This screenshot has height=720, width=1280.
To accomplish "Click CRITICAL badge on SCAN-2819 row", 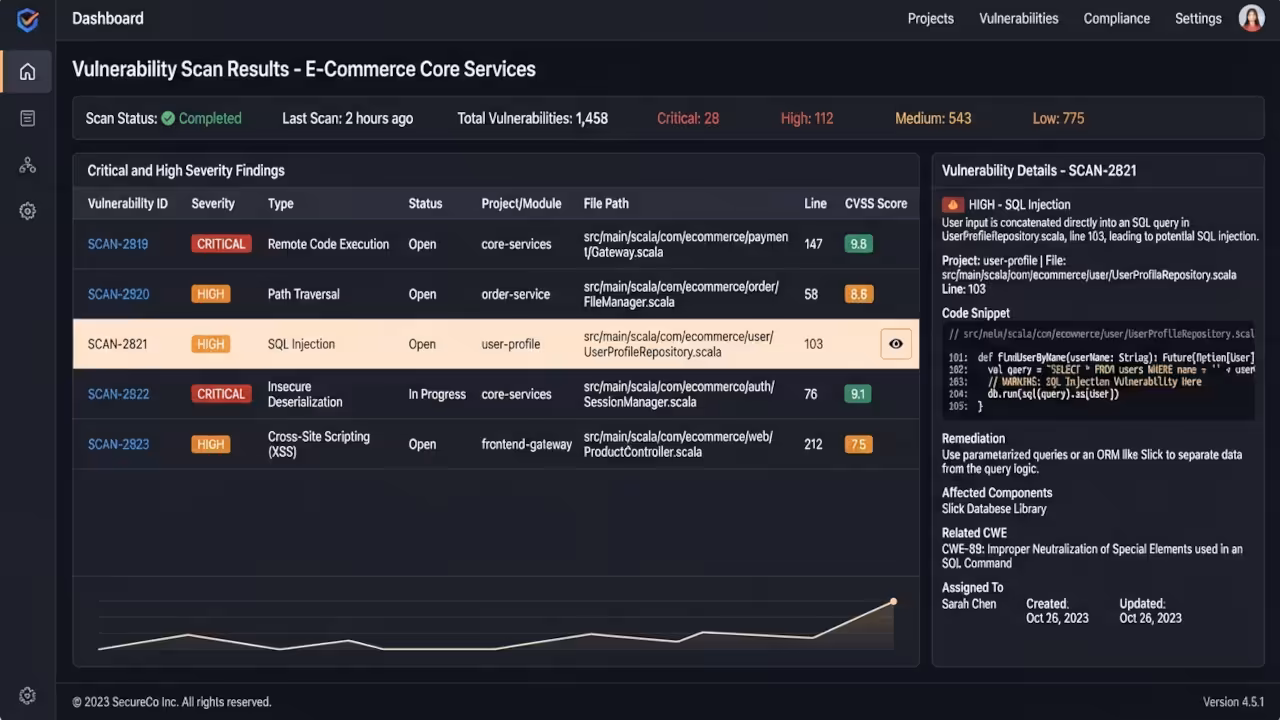I will pos(221,244).
